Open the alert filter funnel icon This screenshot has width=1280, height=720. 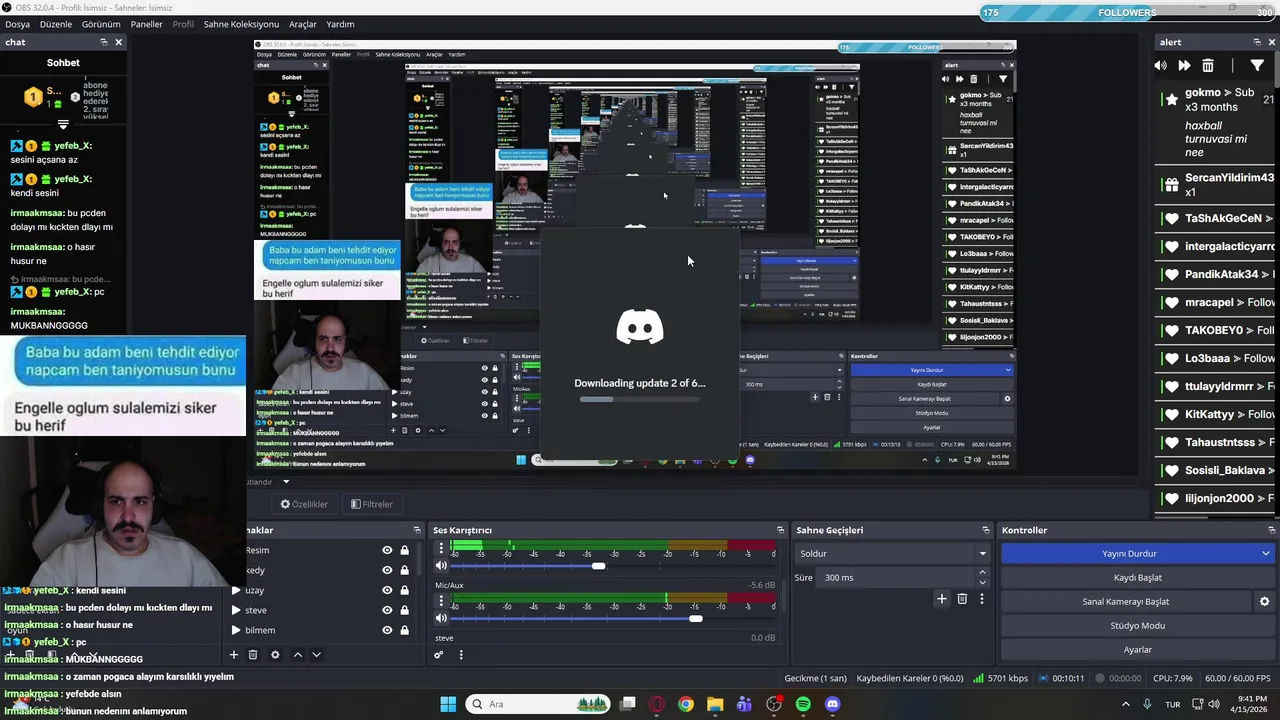point(1257,65)
